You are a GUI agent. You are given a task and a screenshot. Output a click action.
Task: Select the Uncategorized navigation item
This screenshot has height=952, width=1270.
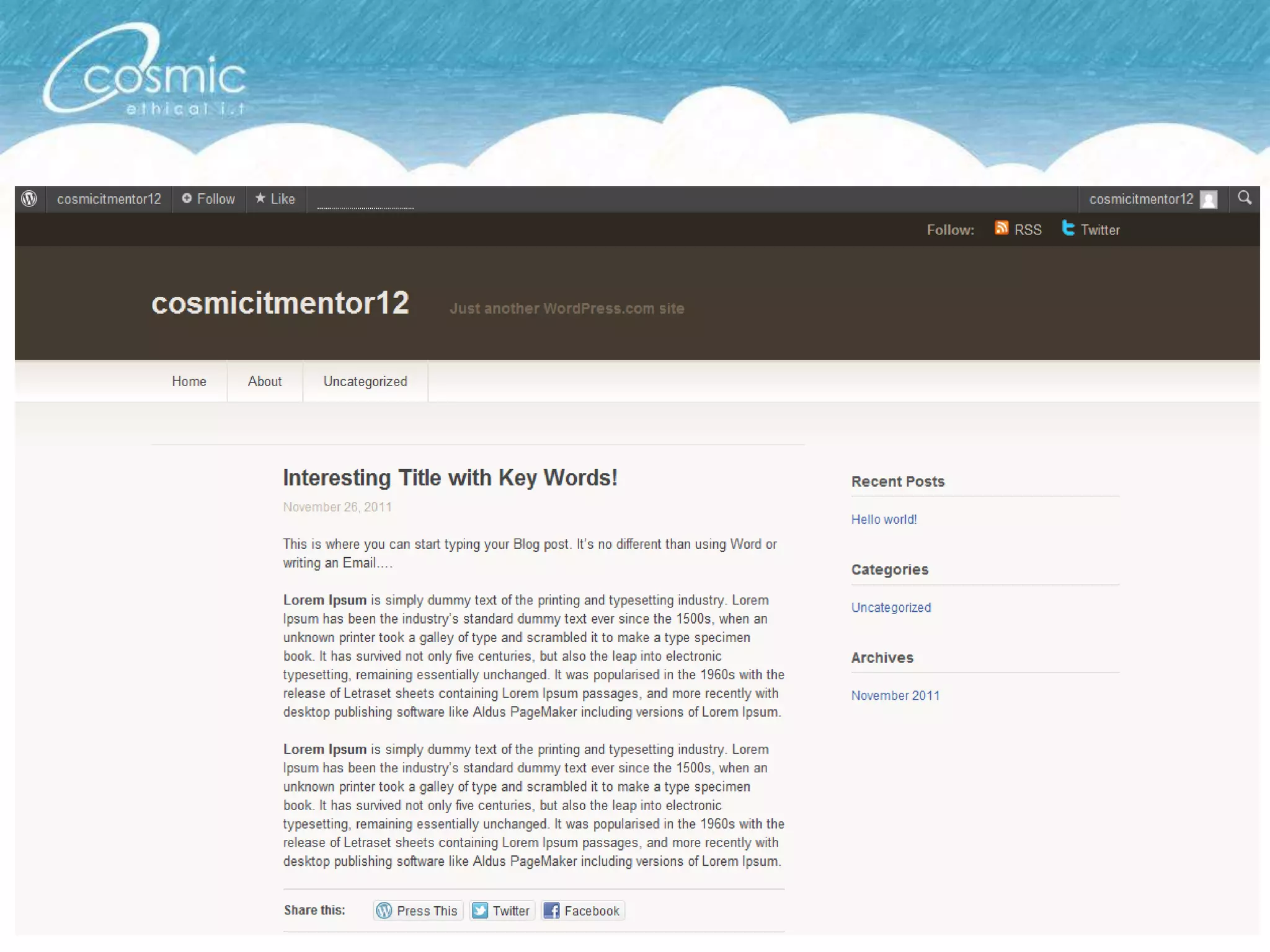coord(365,382)
